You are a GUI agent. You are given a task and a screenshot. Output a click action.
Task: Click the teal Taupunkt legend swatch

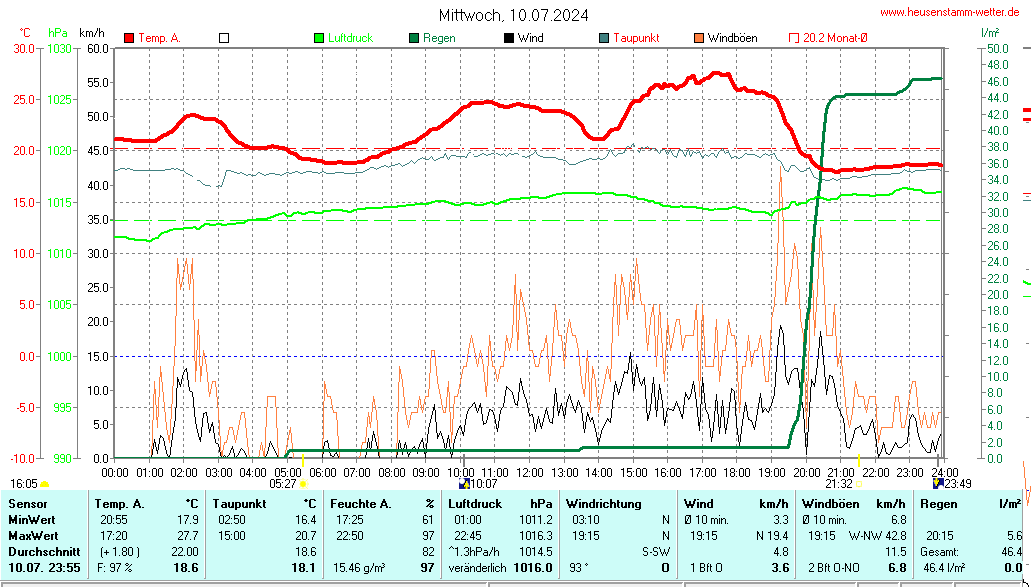pos(604,38)
